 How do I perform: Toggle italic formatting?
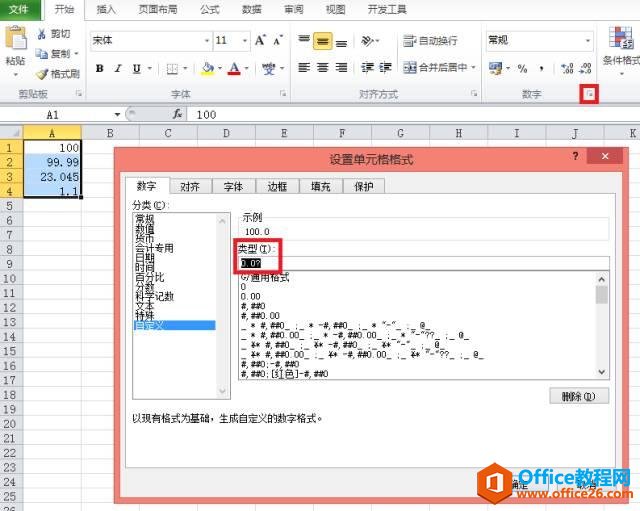[118, 69]
